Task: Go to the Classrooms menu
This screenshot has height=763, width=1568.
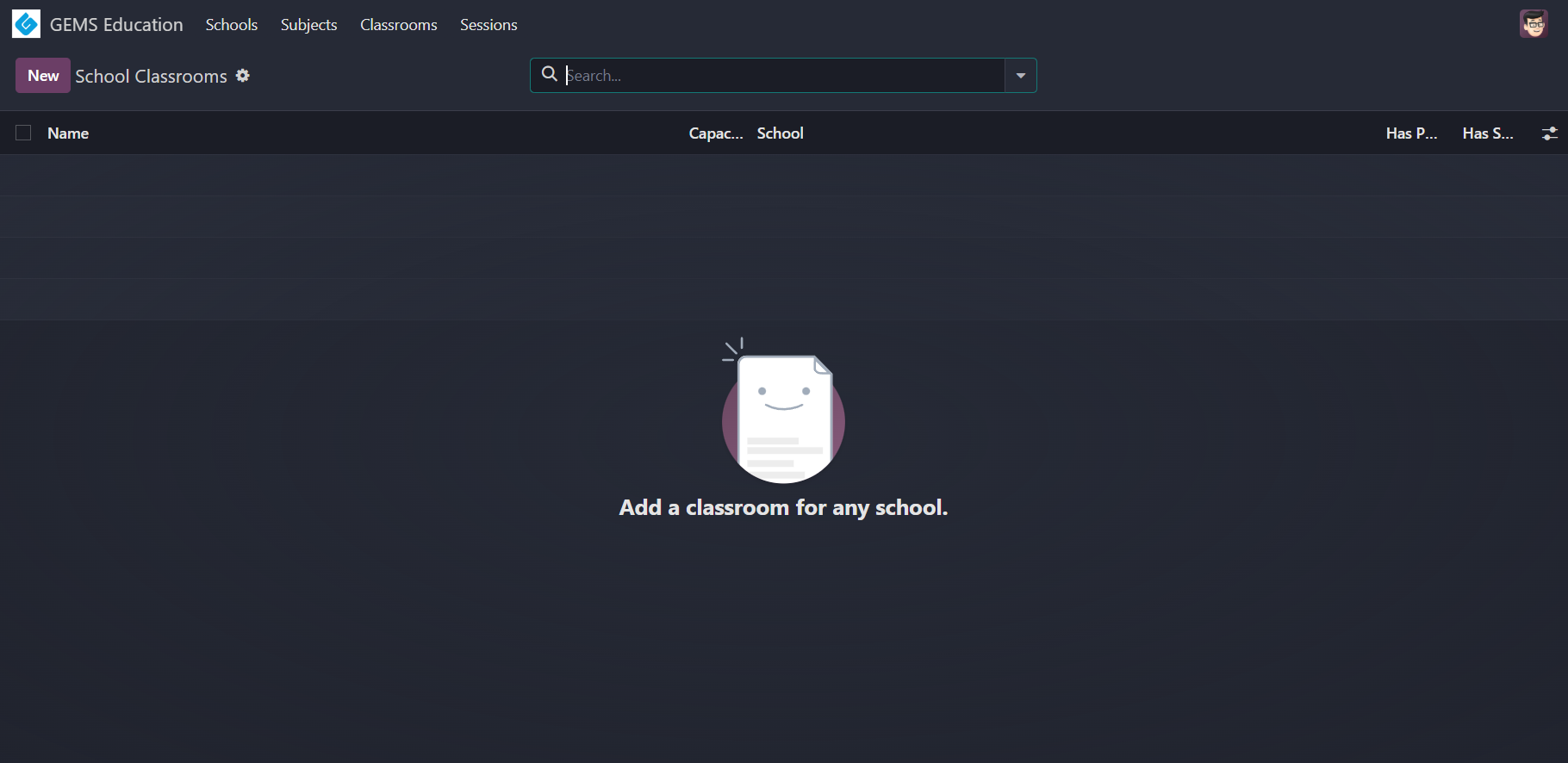Action: point(398,25)
